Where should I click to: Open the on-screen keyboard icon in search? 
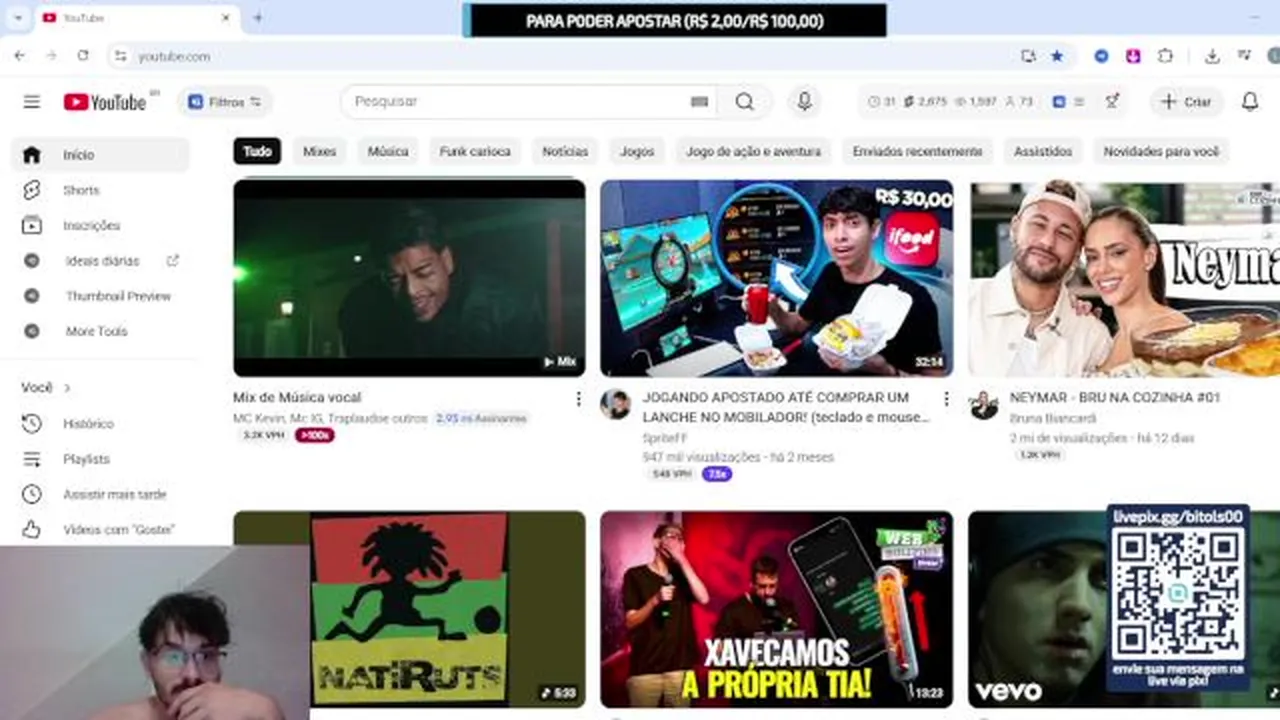point(699,101)
